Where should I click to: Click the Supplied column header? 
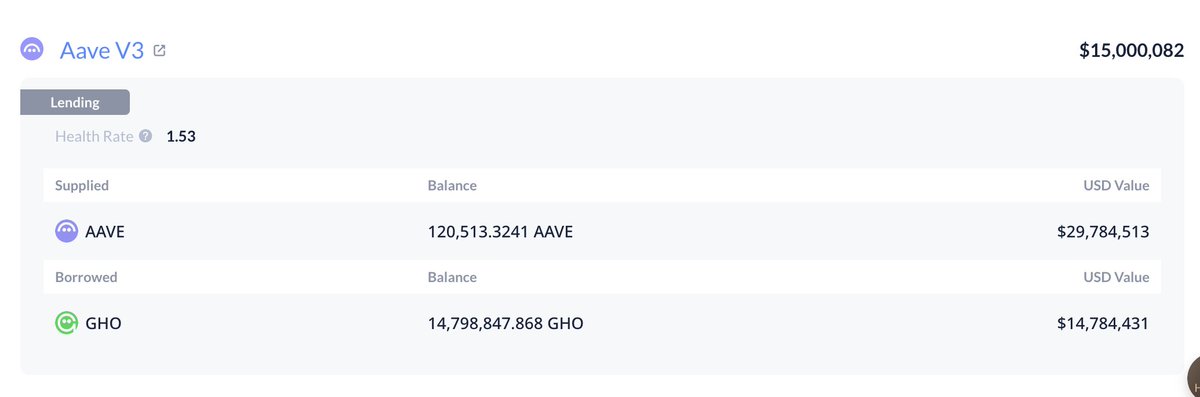pos(82,185)
